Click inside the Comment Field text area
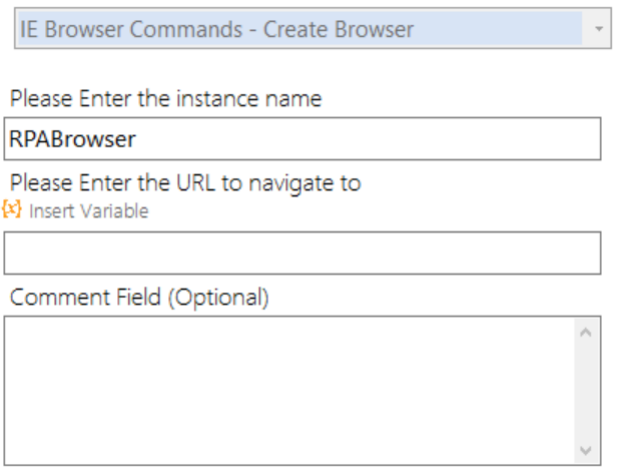618x474 pixels. pyautogui.click(x=290, y=390)
